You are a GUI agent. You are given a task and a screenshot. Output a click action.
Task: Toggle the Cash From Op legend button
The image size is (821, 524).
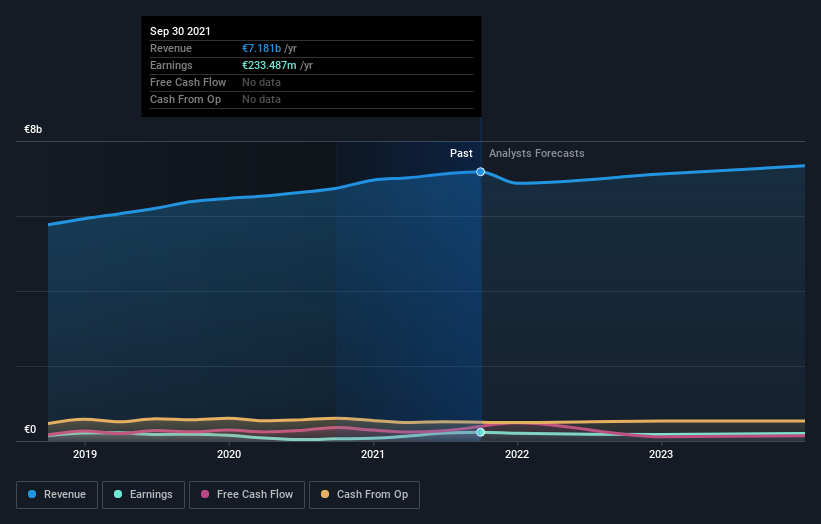[x=364, y=495]
